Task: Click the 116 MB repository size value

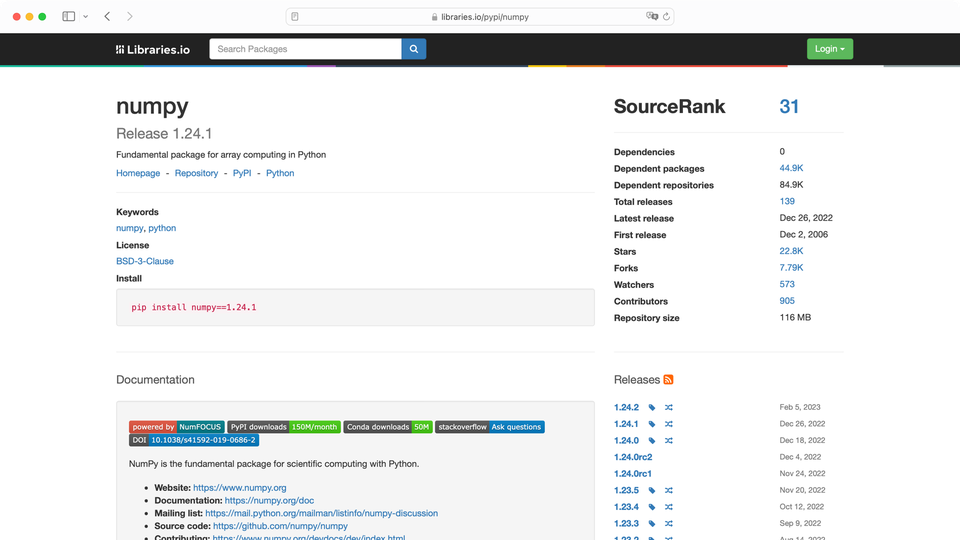Action: tap(795, 317)
